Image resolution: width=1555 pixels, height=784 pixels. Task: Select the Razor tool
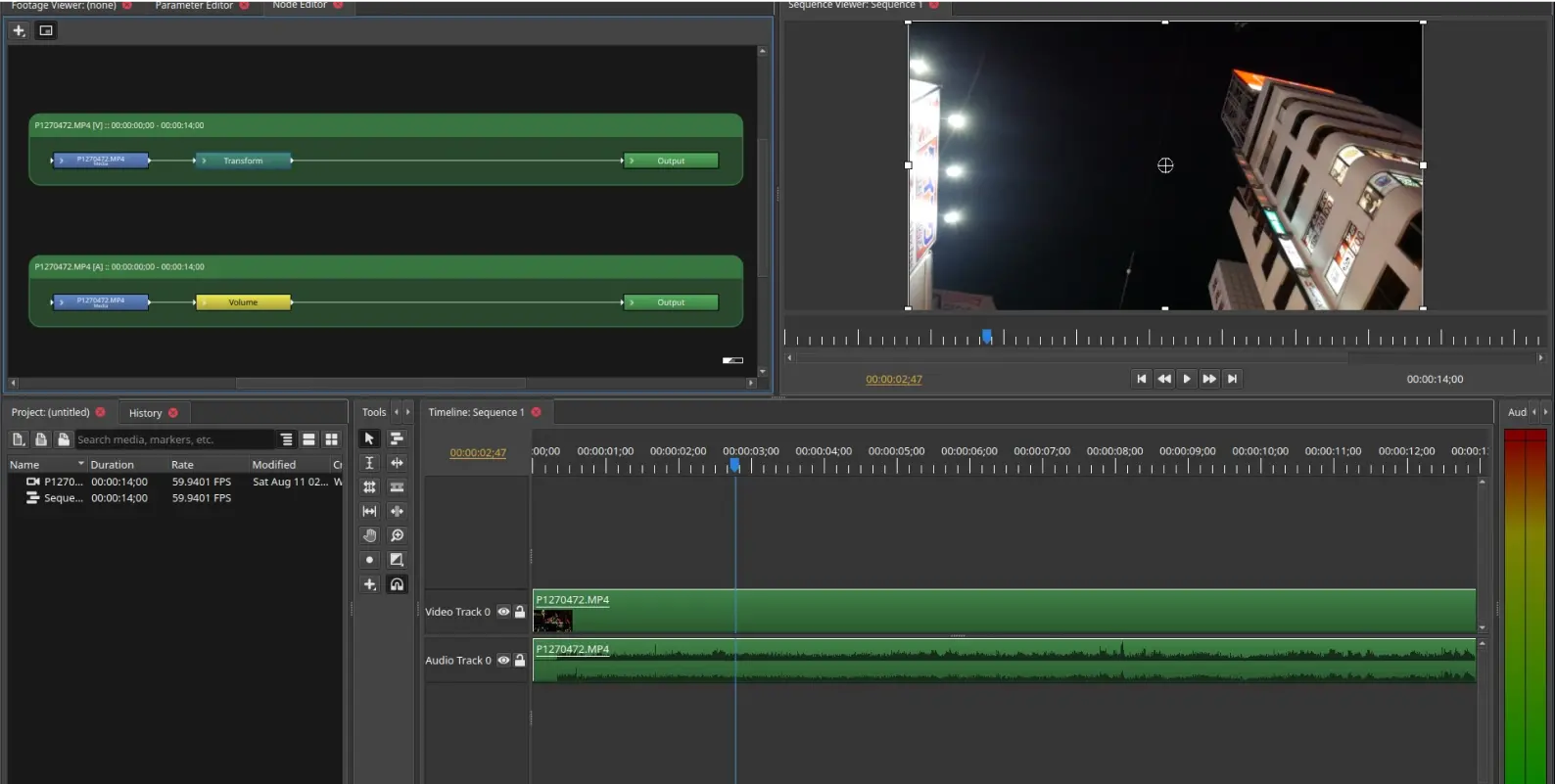click(397, 487)
